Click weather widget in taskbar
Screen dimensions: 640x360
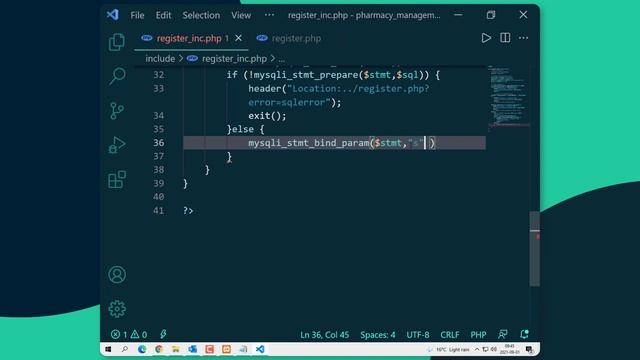448,350
